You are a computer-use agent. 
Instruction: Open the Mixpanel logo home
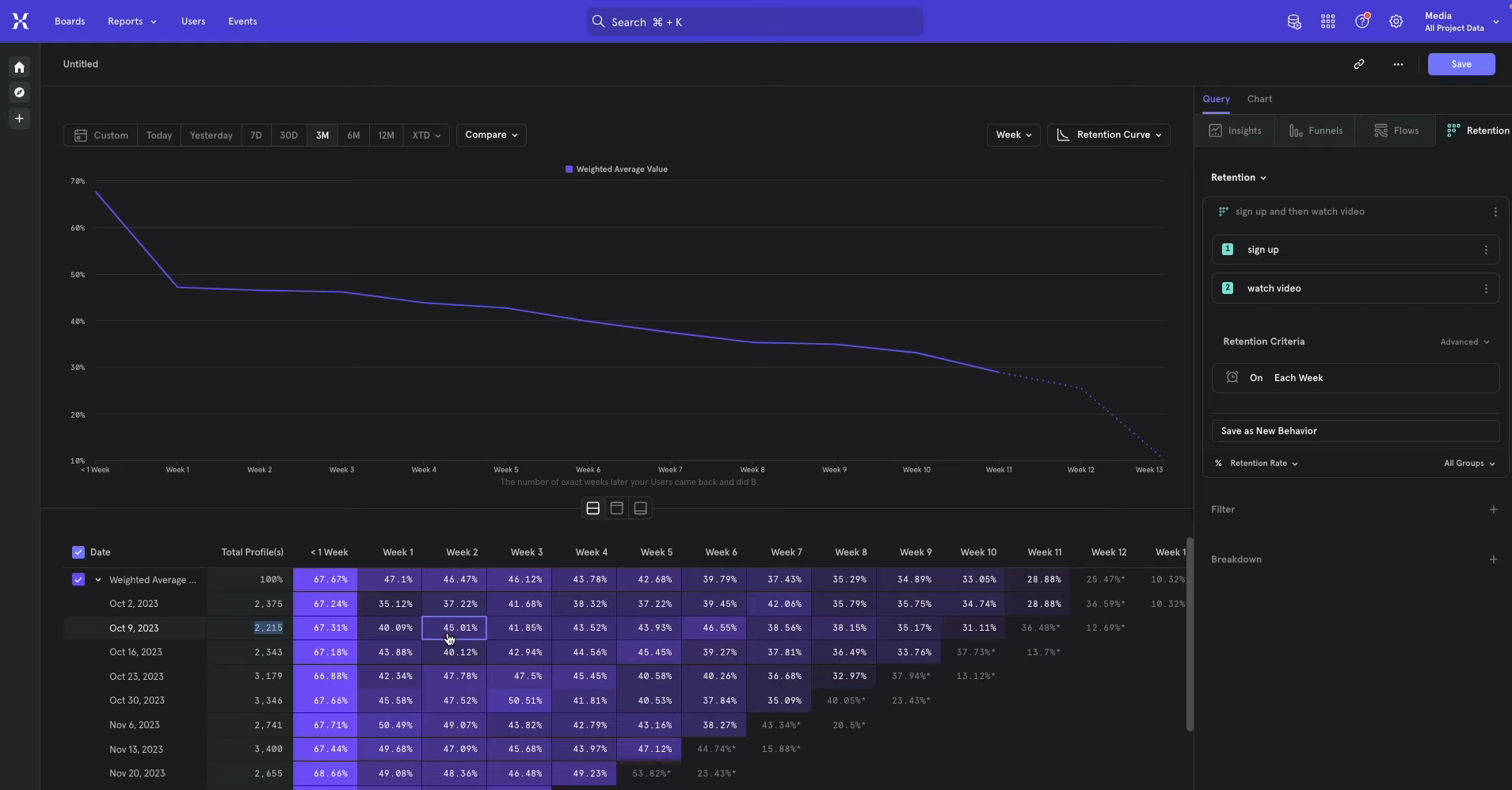(21, 21)
